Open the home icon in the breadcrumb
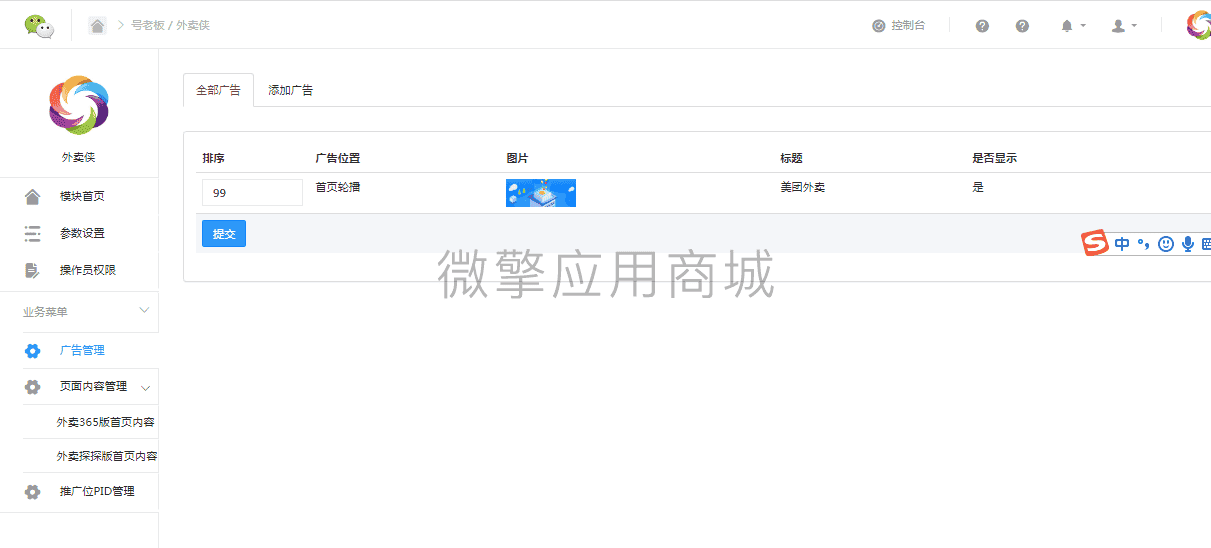The height and width of the screenshot is (548, 1211). point(97,25)
